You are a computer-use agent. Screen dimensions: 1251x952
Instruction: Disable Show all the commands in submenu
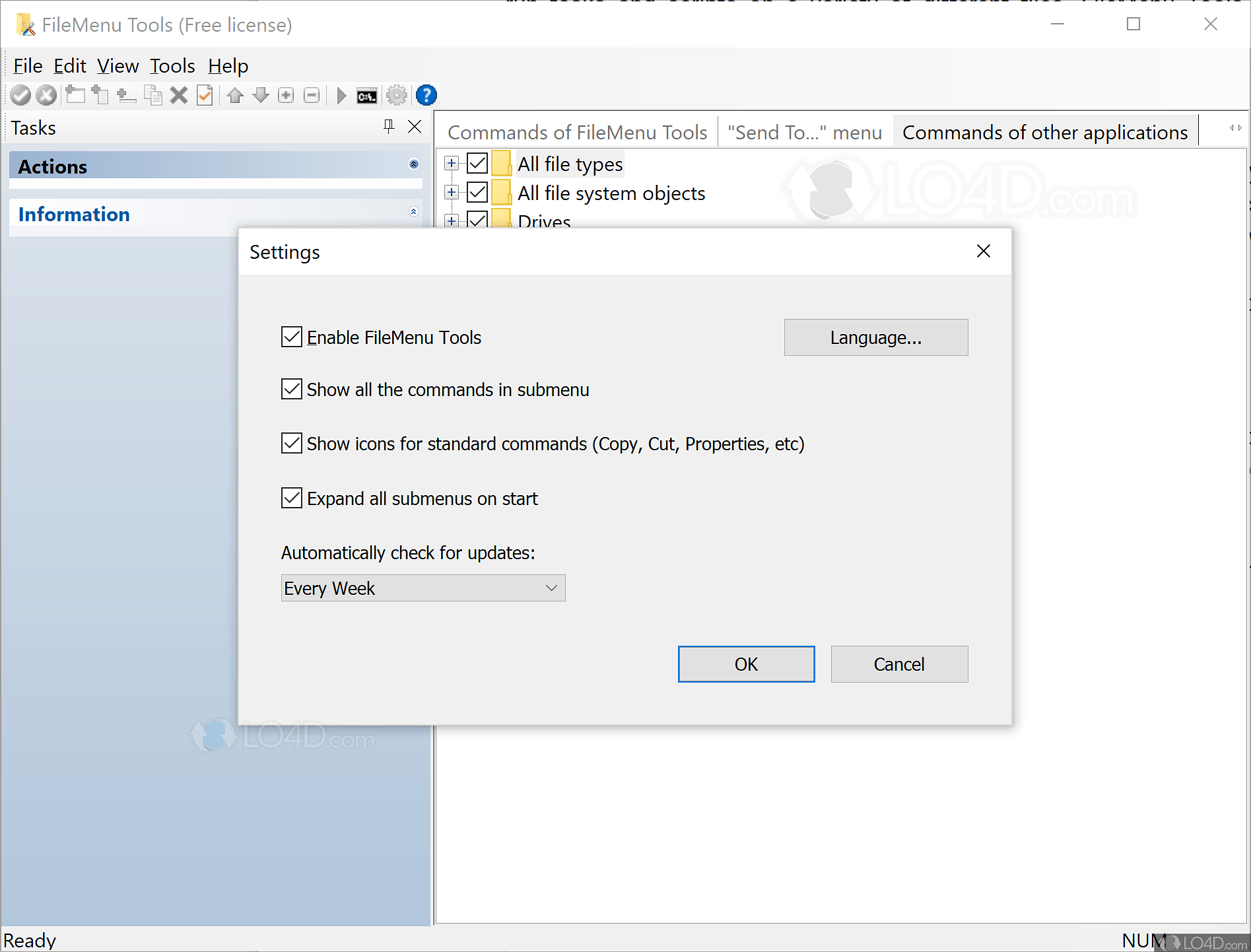tap(291, 389)
